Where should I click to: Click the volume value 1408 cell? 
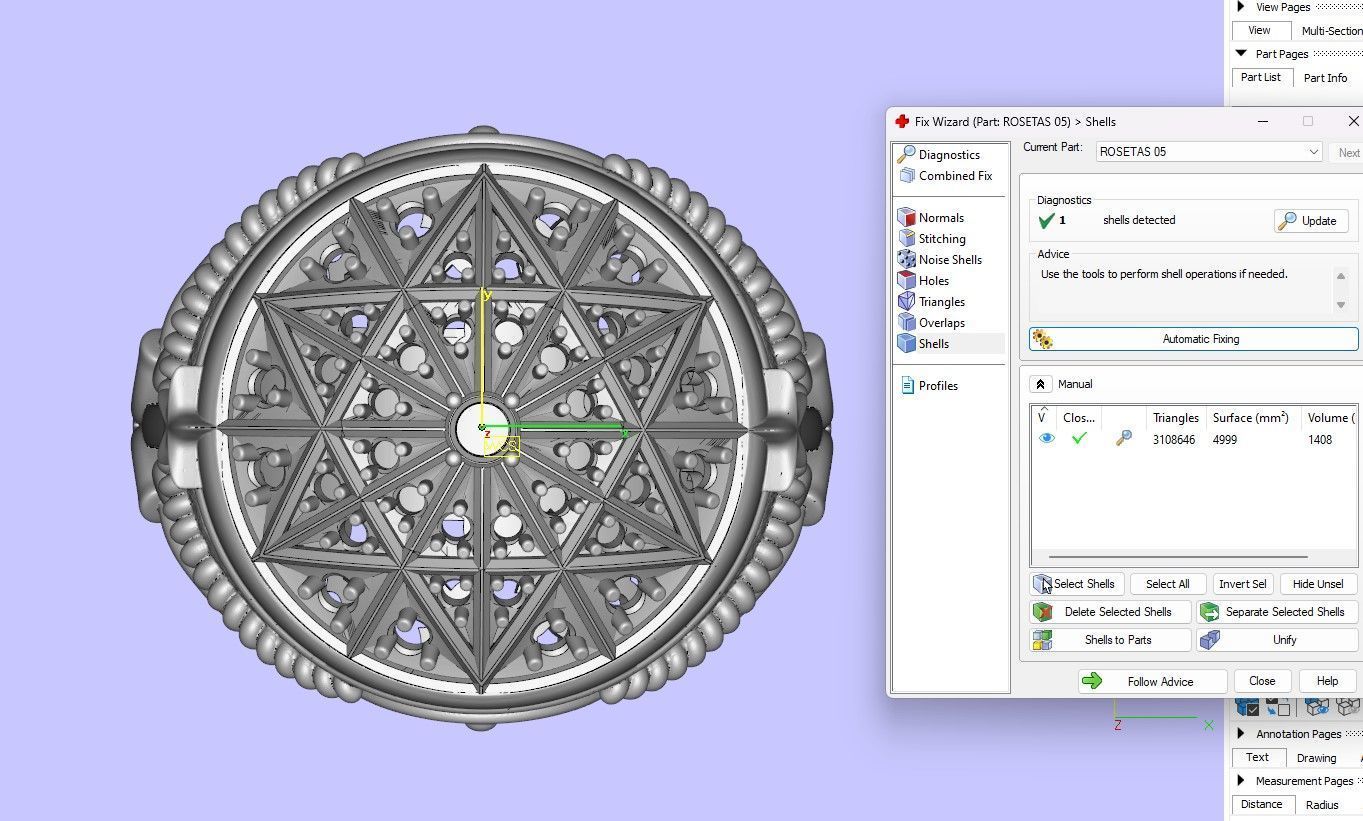coord(1320,440)
